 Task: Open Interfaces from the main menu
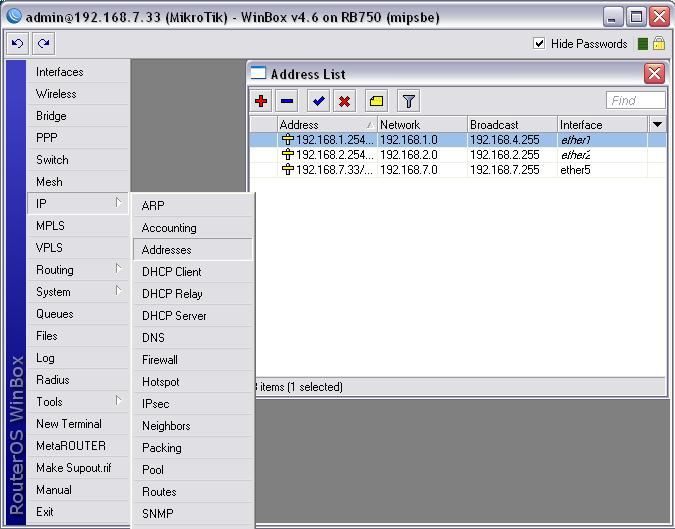[78, 72]
